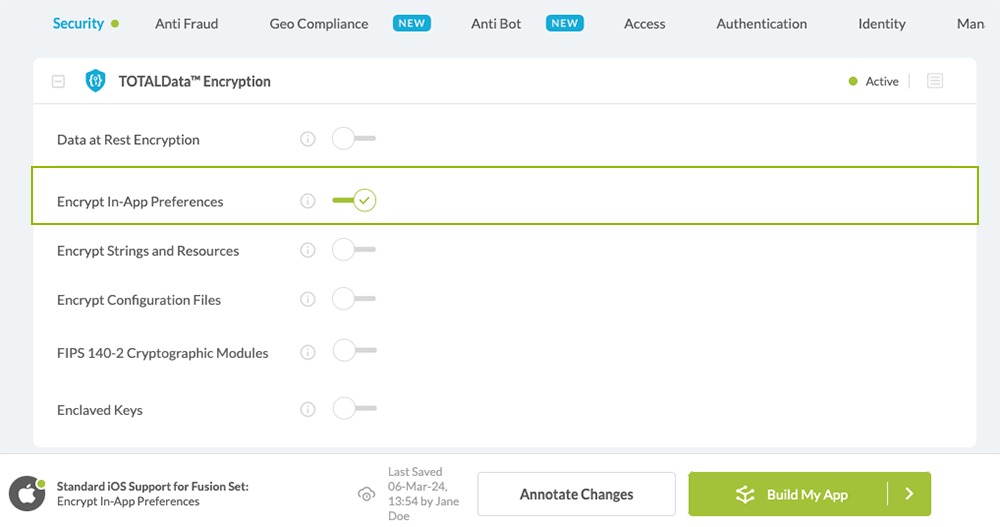Collapse the TOTALData Encryption section

tap(58, 82)
